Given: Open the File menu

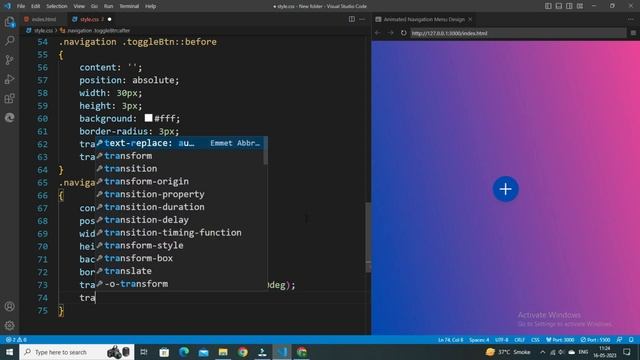Looking at the screenshot, I should pos(21,6).
